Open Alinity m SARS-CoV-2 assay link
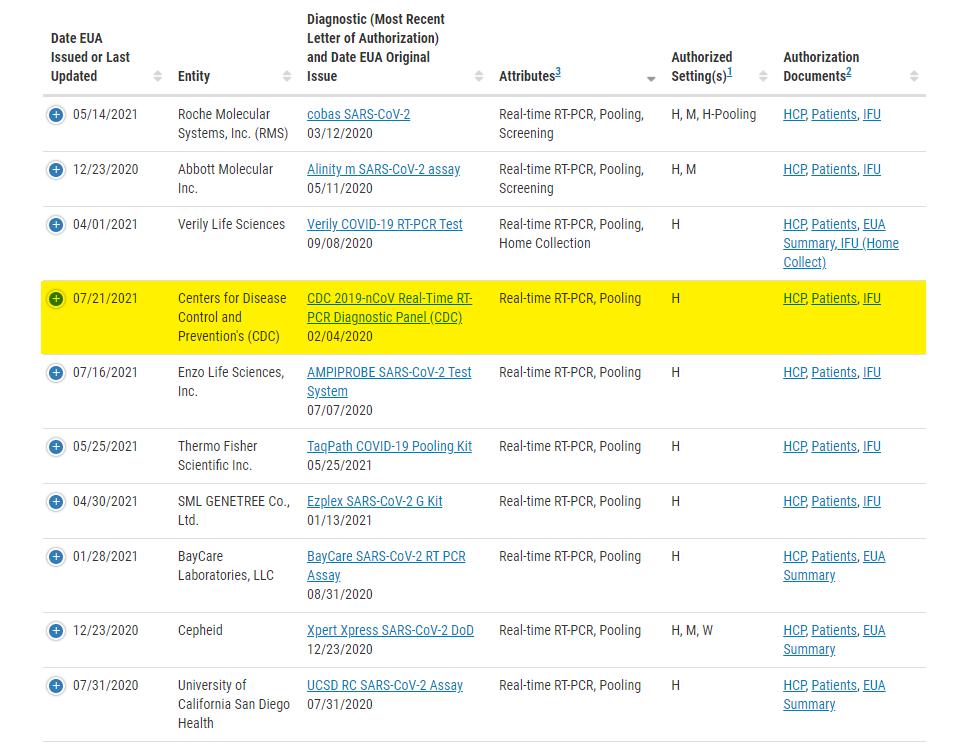 [x=383, y=169]
